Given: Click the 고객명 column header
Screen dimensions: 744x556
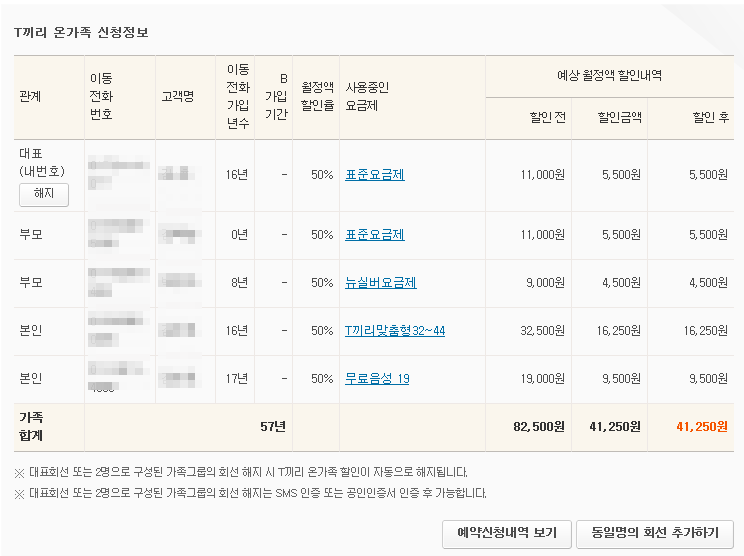Looking at the screenshot, I should pyautogui.click(x=176, y=97).
